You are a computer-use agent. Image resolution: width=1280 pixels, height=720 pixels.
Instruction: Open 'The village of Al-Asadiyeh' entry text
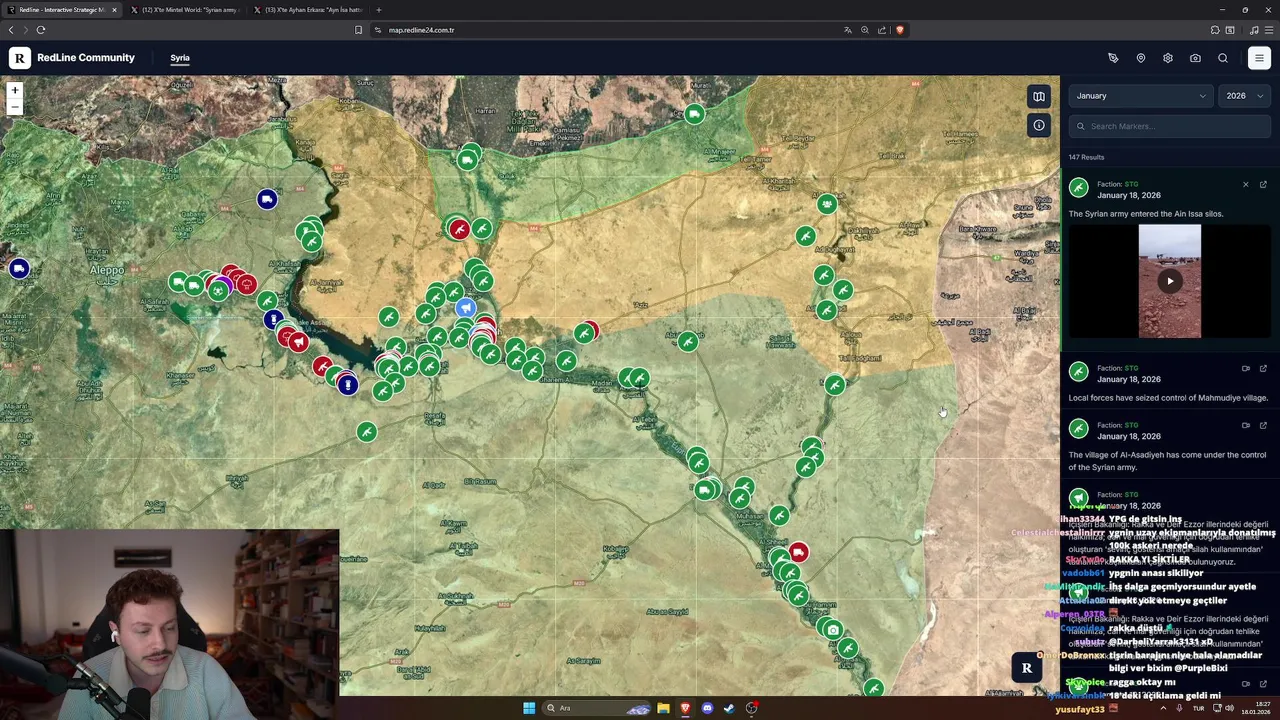click(x=1167, y=461)
